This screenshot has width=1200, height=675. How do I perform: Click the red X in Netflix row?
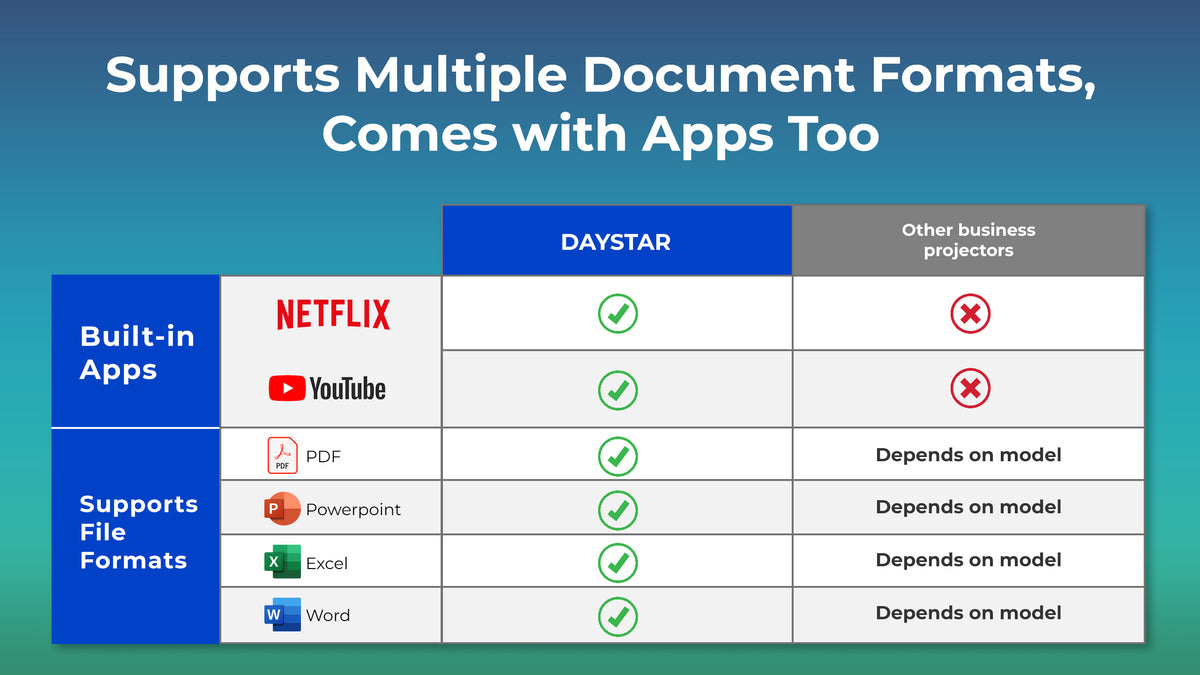point(969,314)
